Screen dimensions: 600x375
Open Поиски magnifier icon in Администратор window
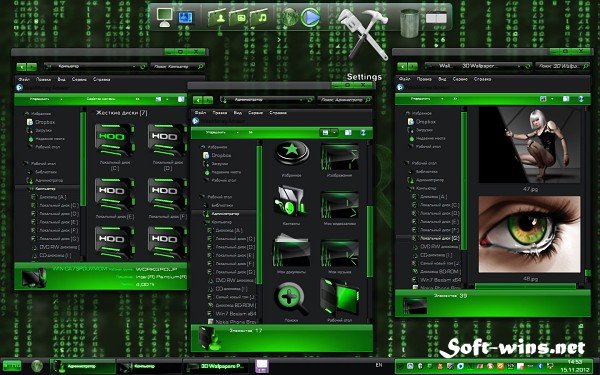click(291, 299)
